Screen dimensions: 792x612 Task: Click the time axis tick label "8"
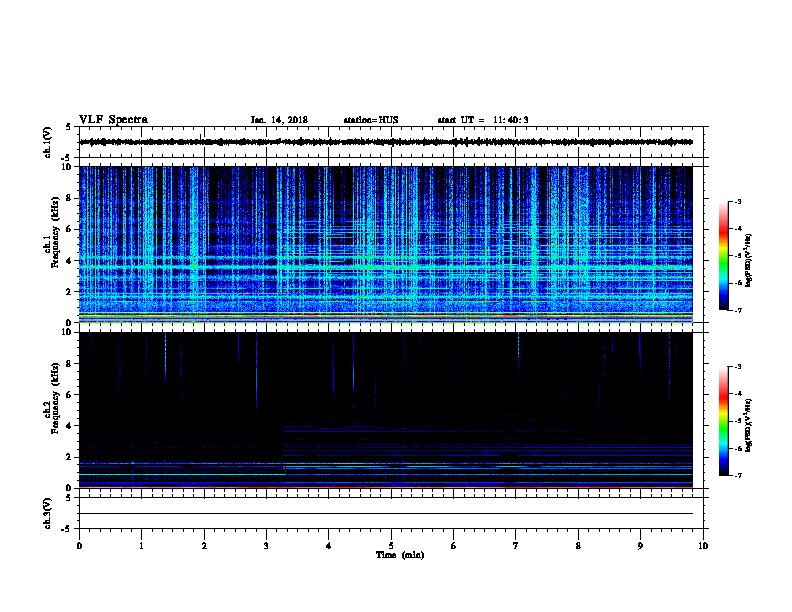coord(578,546)
